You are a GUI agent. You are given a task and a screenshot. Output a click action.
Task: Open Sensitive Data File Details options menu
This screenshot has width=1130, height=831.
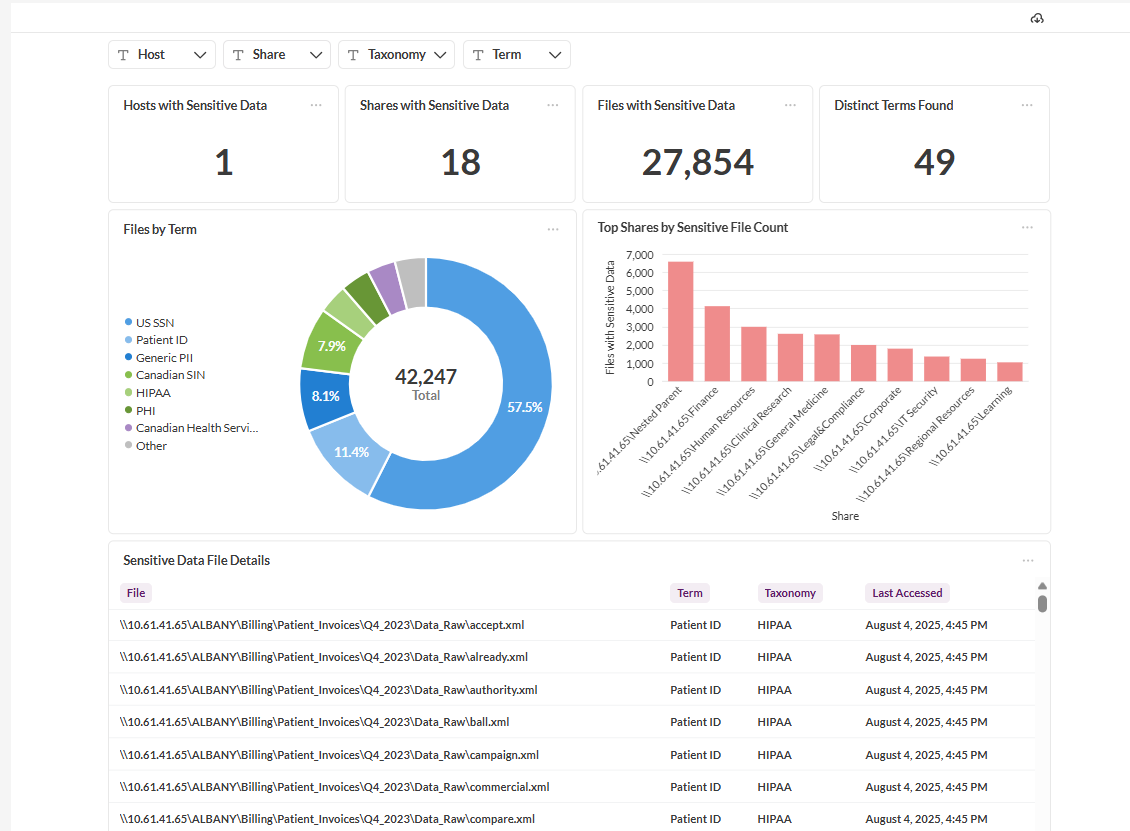[1027, 560]
